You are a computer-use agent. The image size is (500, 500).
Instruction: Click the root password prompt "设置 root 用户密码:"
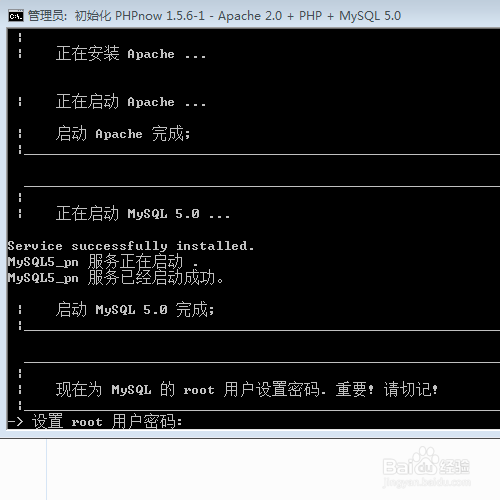point(107,421)
